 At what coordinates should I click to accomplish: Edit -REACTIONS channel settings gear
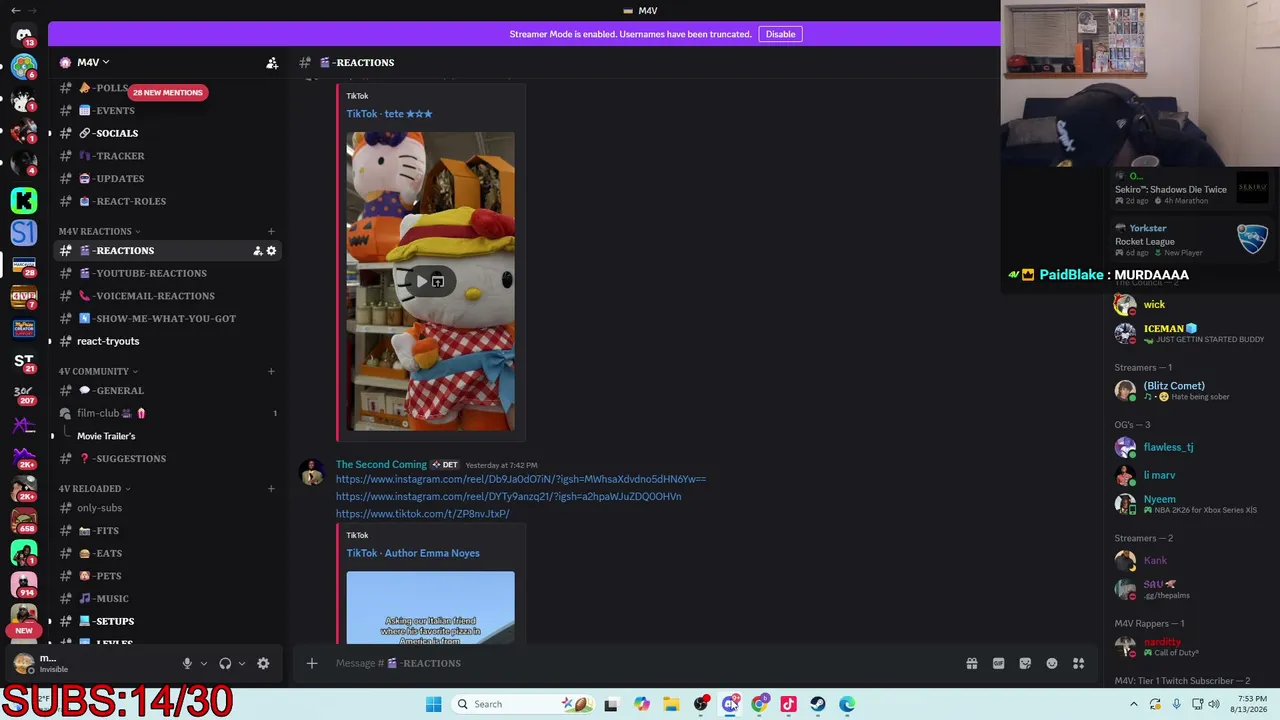(x=271, y=251)
